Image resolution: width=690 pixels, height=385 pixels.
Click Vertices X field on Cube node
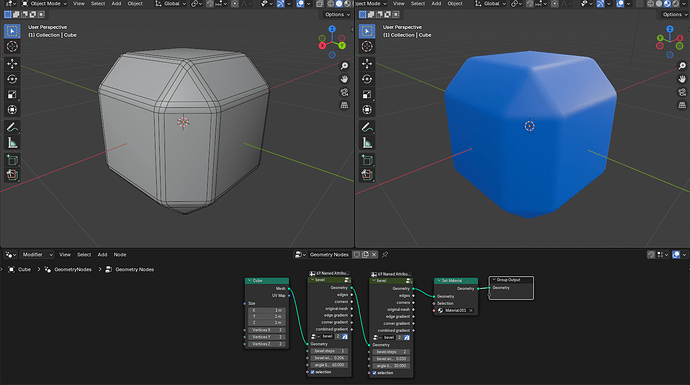(267, 330)
